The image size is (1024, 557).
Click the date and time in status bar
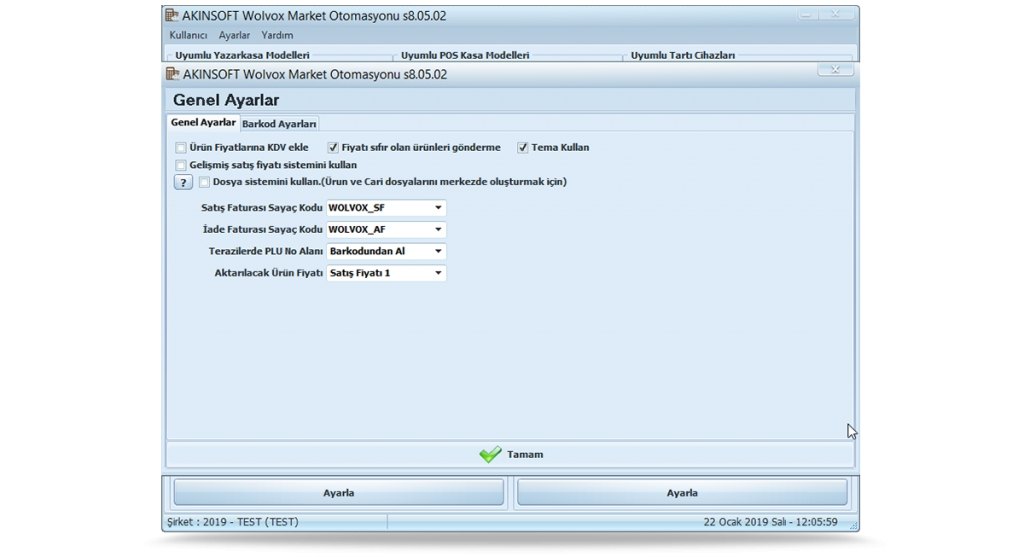tap(771, 522)
